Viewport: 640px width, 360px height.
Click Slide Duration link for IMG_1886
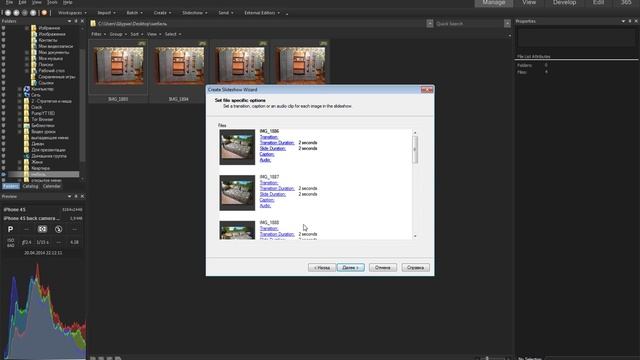[x=273, y=149]
